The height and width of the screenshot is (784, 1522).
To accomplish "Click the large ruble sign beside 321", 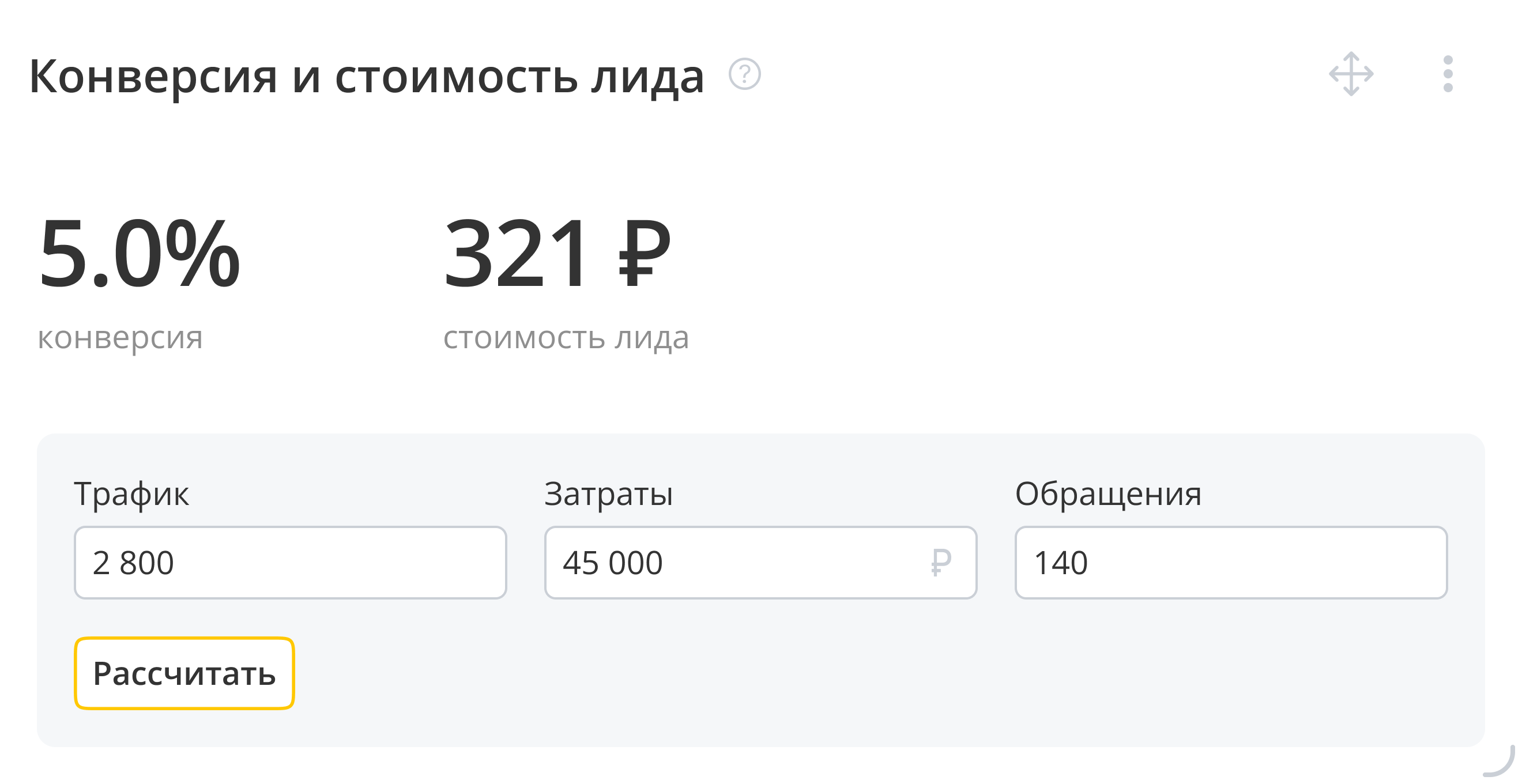I will pyautogui.click(x=644, y=254).
